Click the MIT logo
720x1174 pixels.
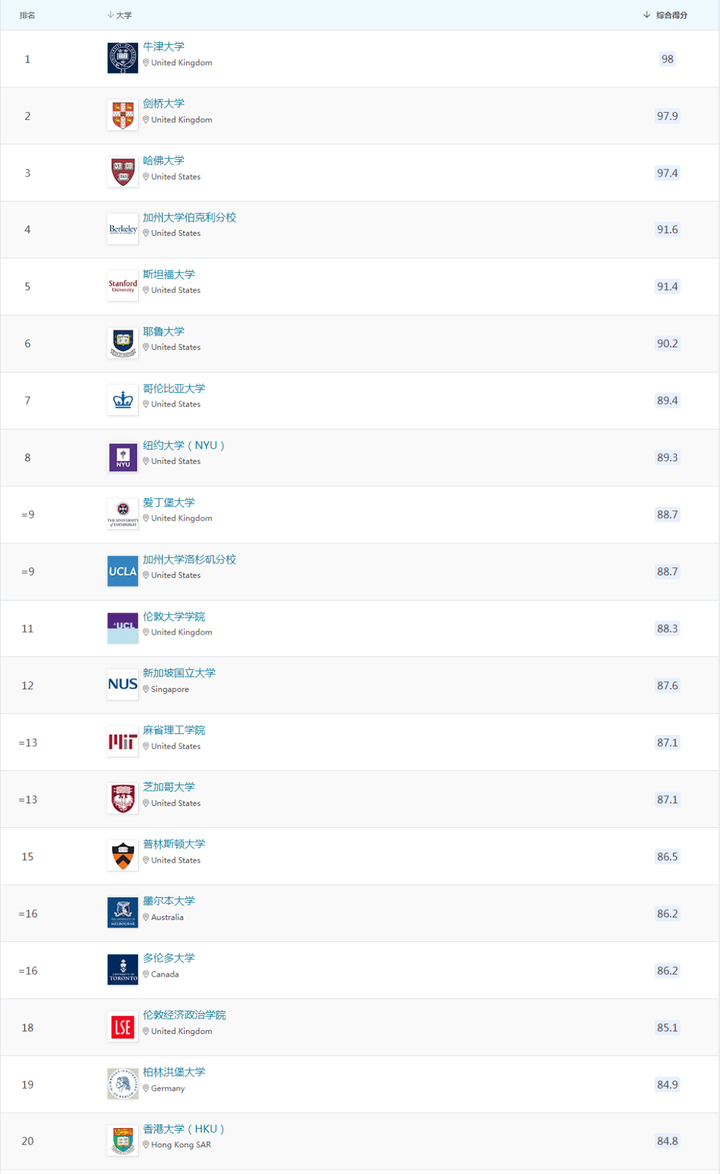(123, 742)
